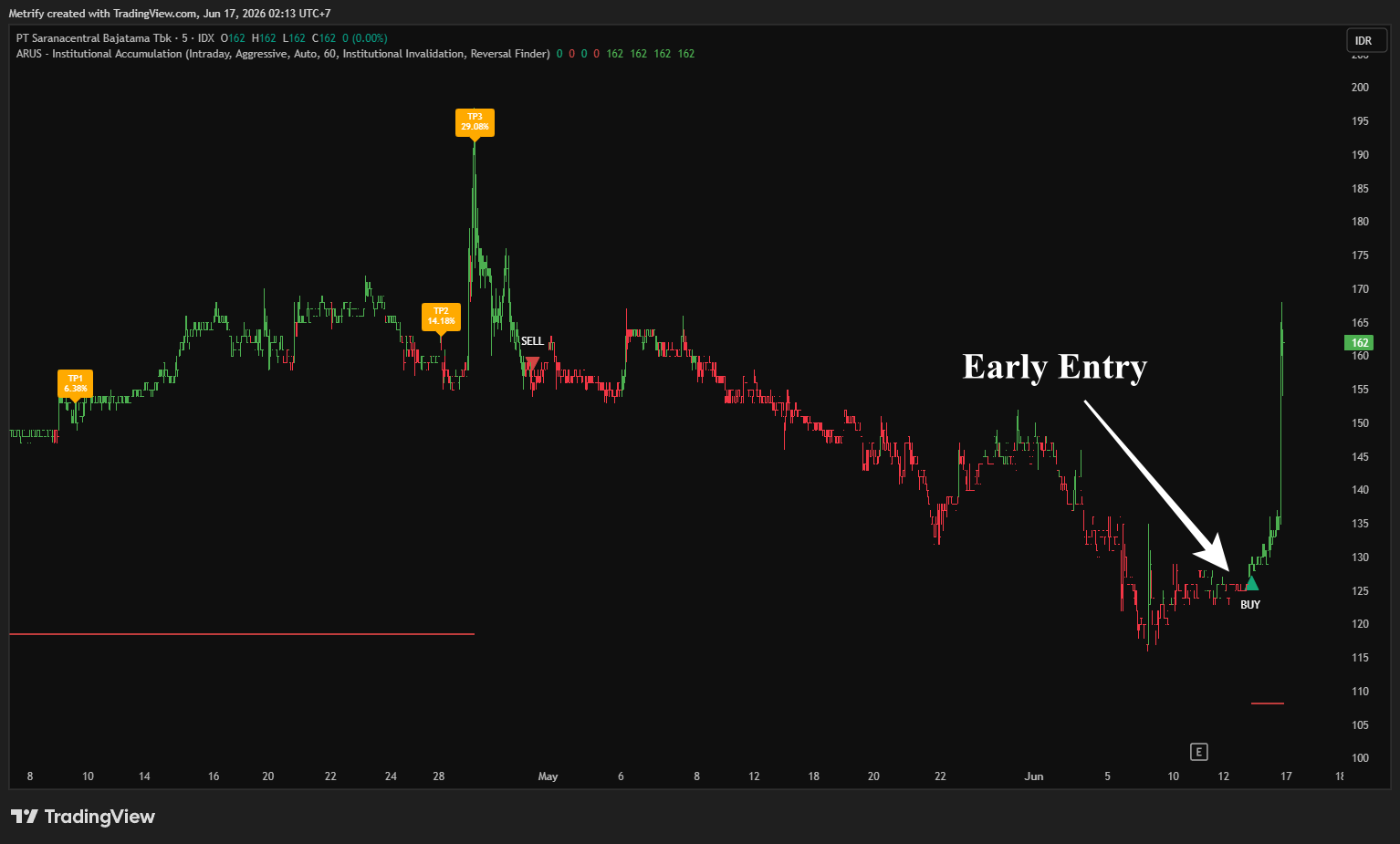Click the 'May' label on the time axis
The height and width of the screenshot is (844, 1400).
click(548, 776)
